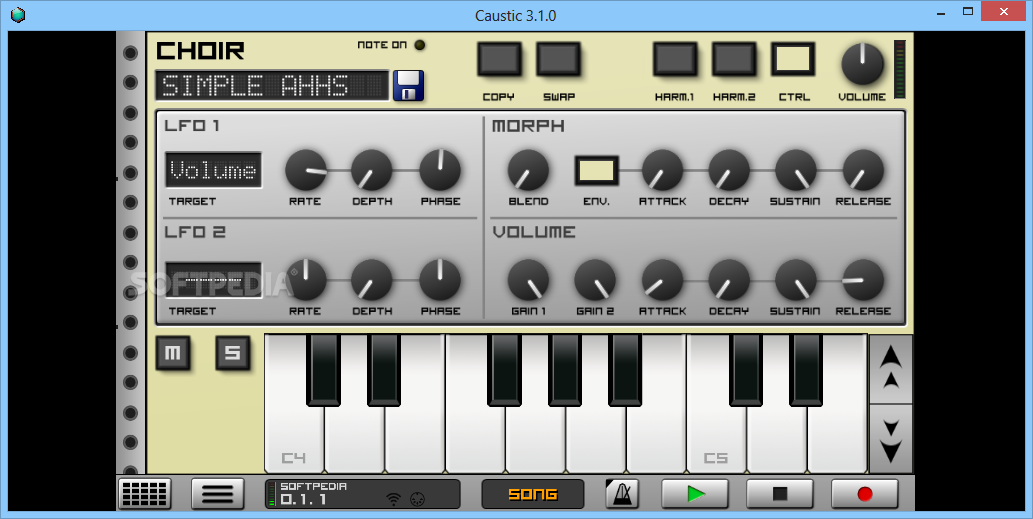The image size is (1033, 519).
Task: Open the main menu hamburger icon
Action: pyautogui.click(x=218, y=494)
